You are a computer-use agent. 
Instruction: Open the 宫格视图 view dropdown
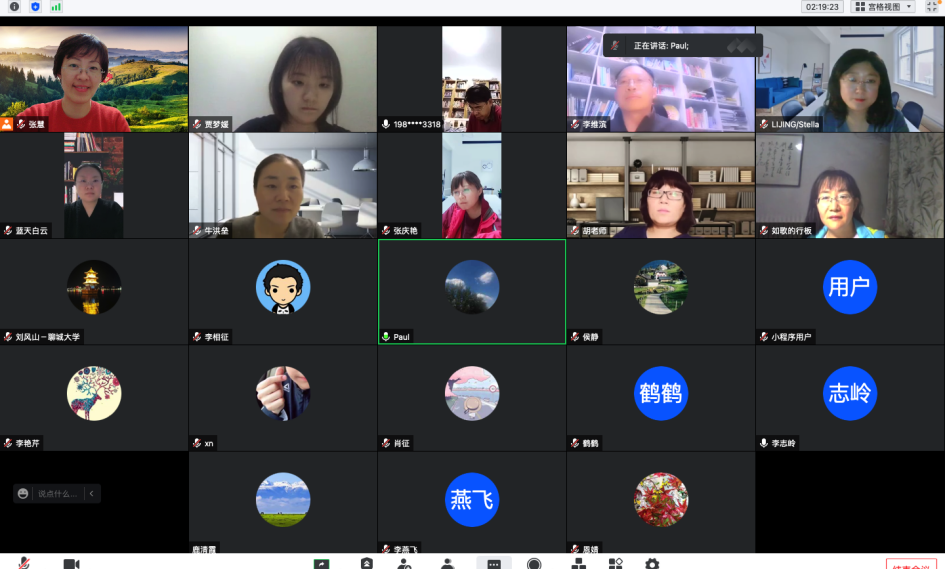click(x=882, y=7)
